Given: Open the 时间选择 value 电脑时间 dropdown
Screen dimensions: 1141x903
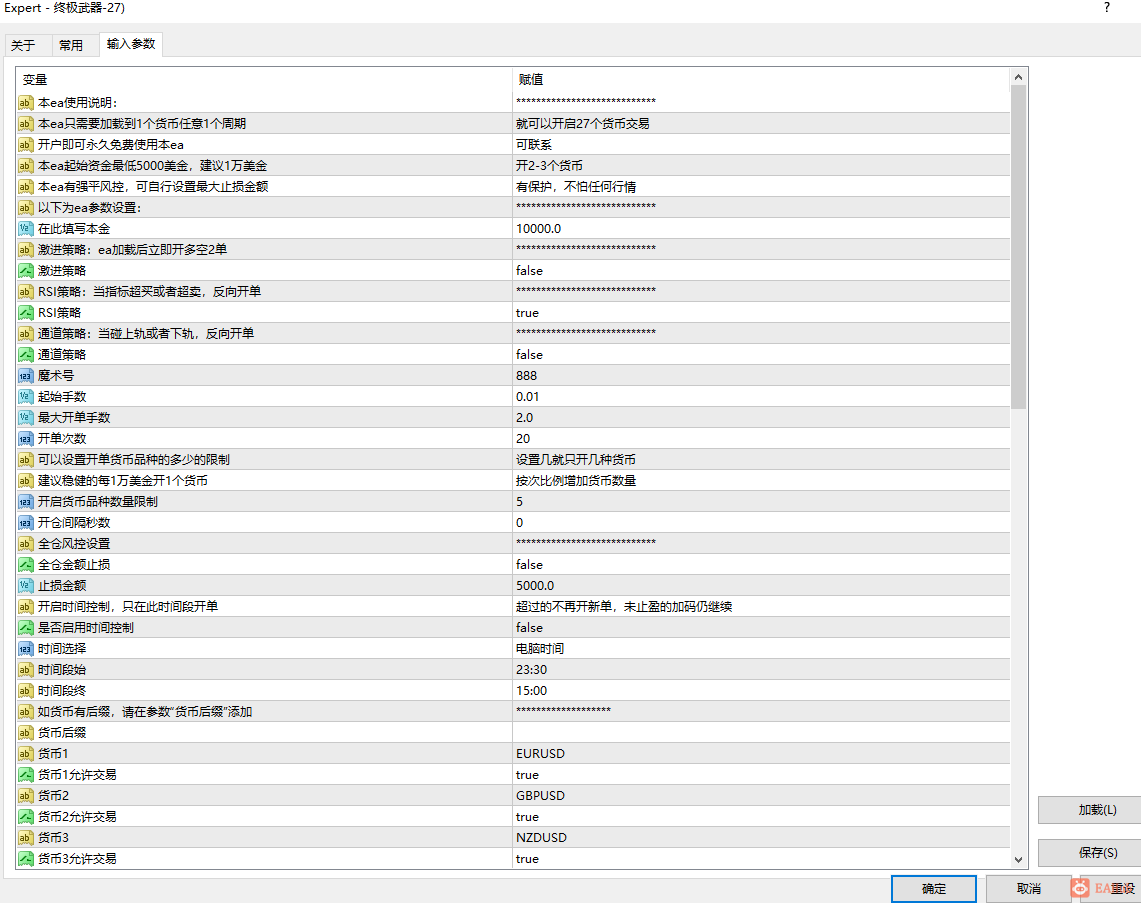Looking at the screenshot, I should 761,648.
